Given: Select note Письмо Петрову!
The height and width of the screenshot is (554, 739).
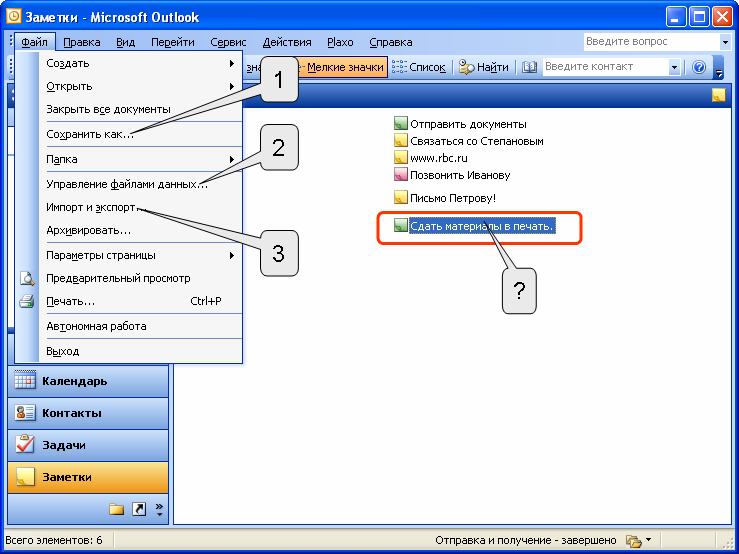Looking at the screenshot, I should [x=453, y=198].
